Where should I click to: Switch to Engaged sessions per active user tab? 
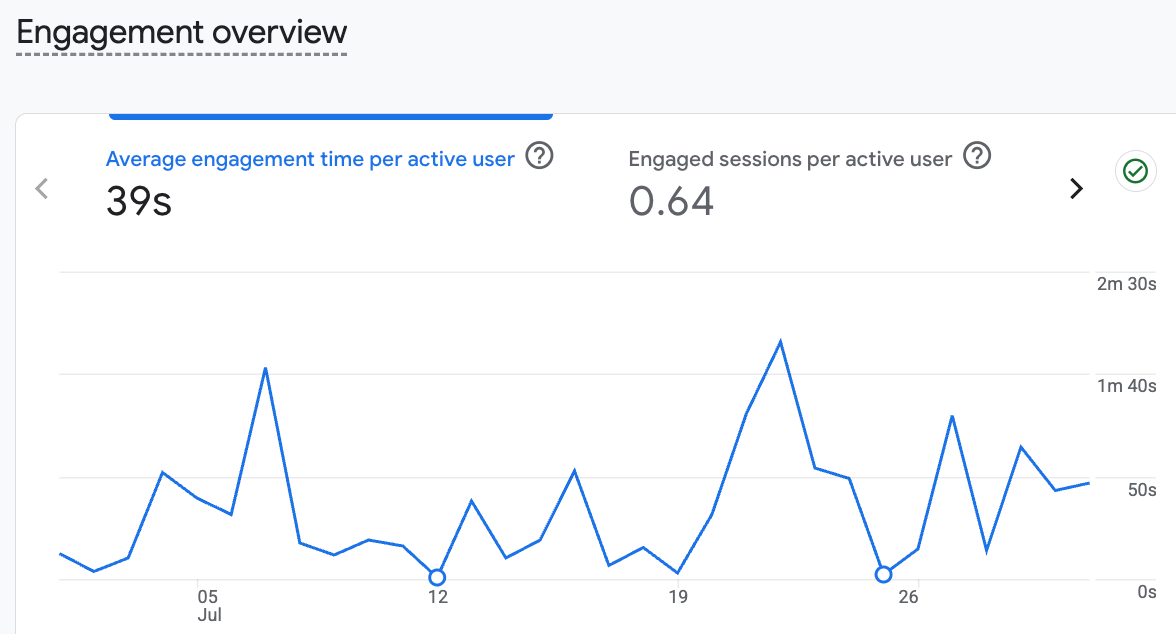(790, 159)
